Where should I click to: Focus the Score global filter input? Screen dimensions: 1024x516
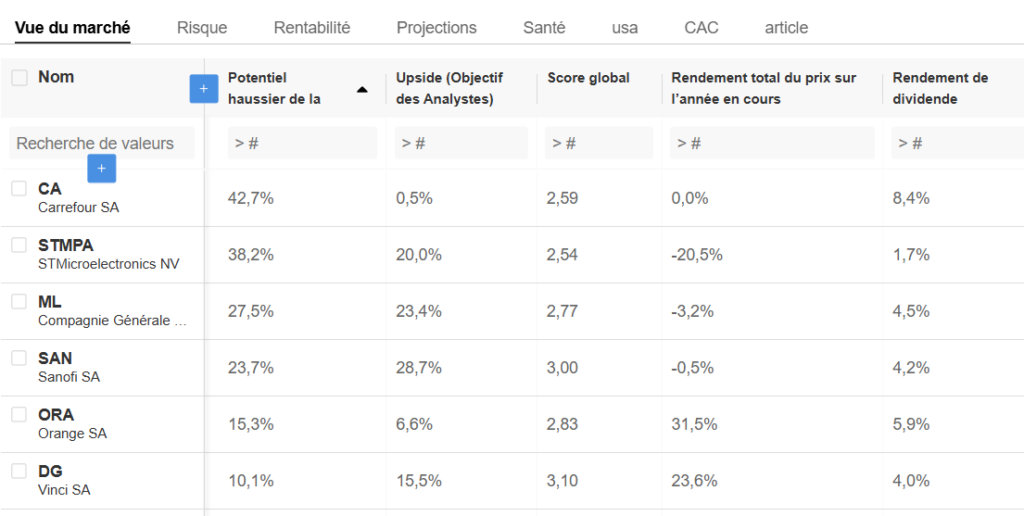[x=598, y=143]
